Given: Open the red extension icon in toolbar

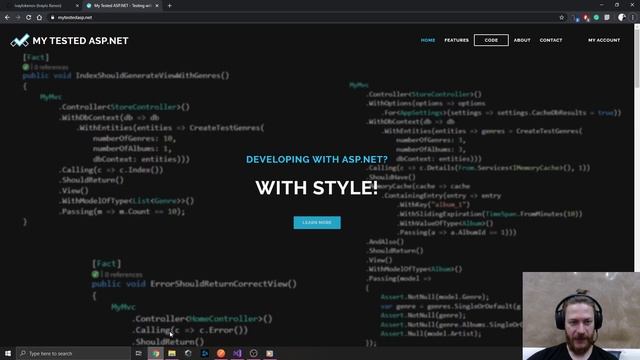Looking at the screenshot, I should [x=586, y=18].
